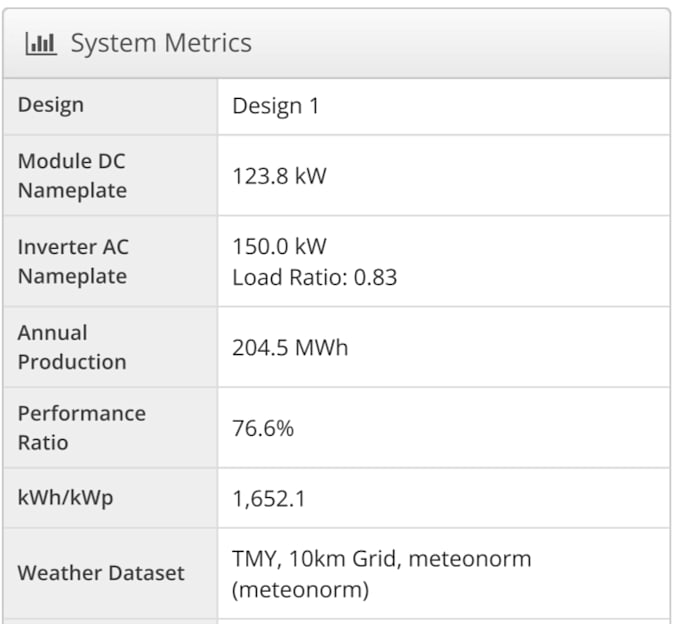Click the Performance Ratio label
The width and height of the screenshot is (680, 624).
(82, 428)
